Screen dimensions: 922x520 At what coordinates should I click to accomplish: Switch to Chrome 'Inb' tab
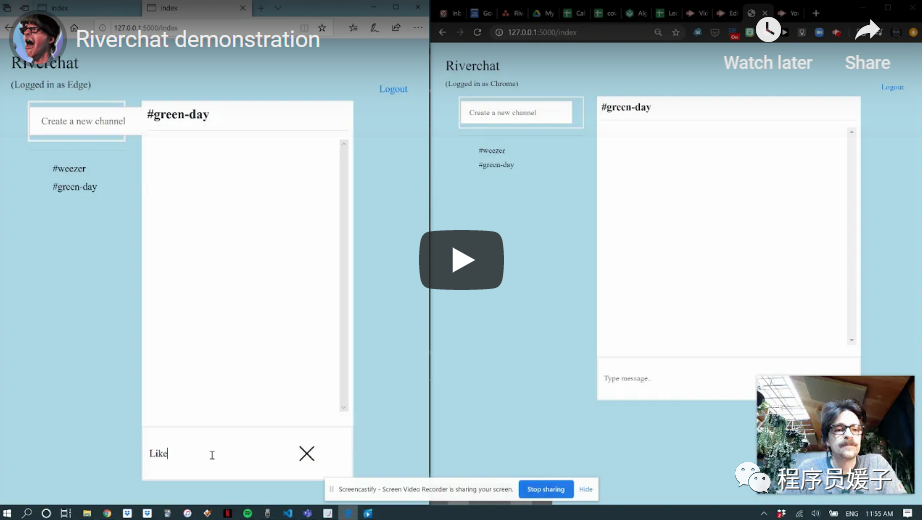point(451,13)
